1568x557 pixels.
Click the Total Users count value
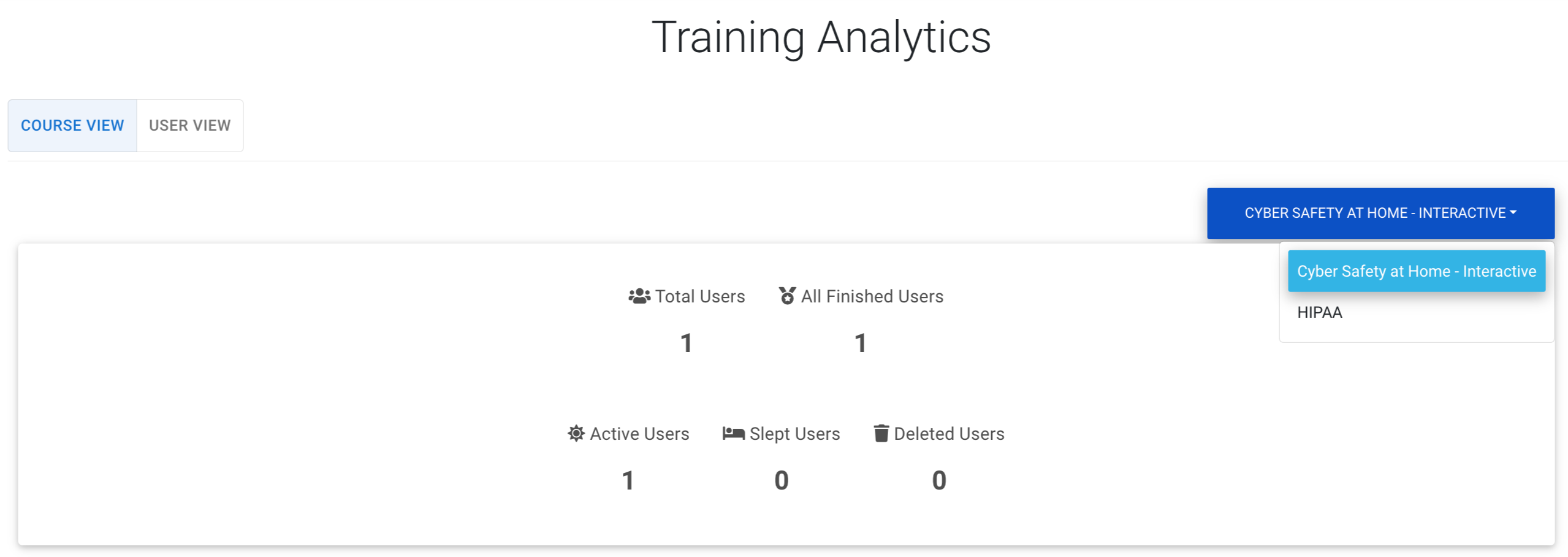tap(687, 343)
